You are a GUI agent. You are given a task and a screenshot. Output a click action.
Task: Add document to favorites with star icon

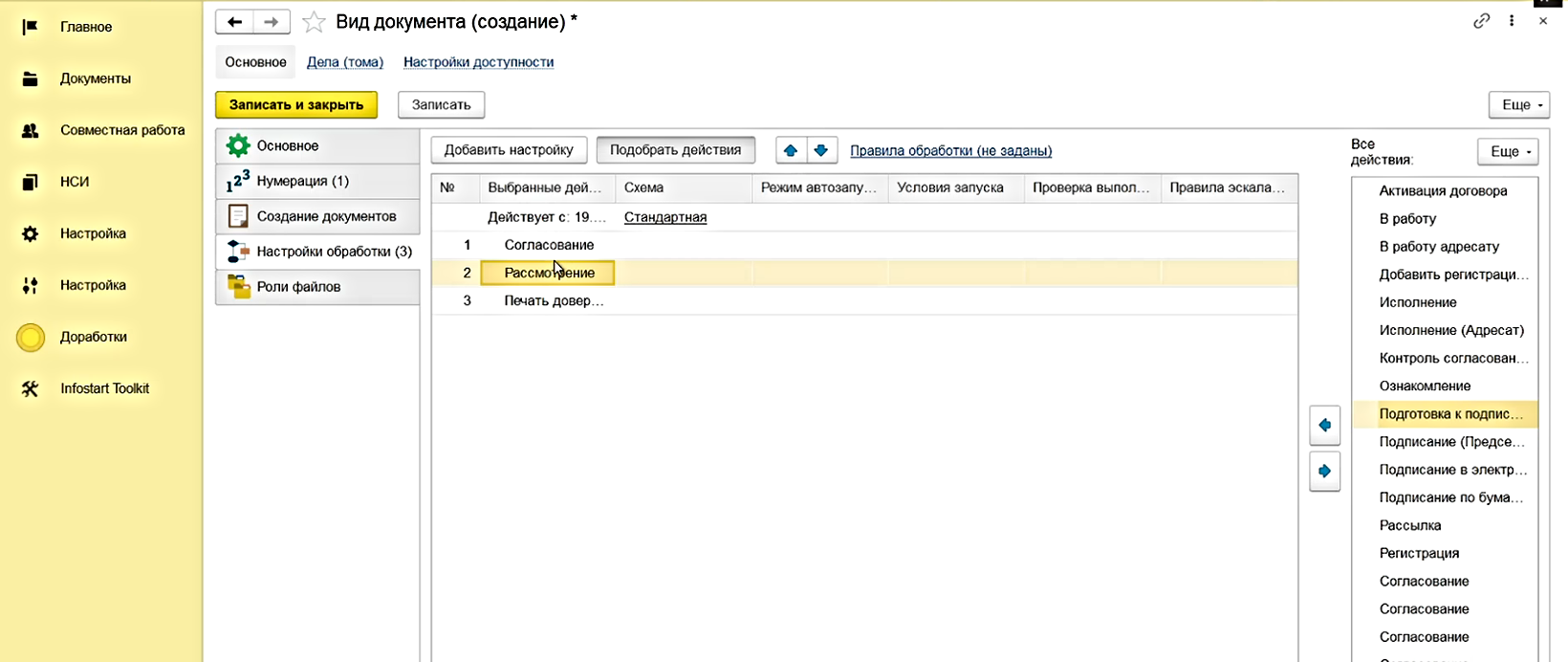314,22
